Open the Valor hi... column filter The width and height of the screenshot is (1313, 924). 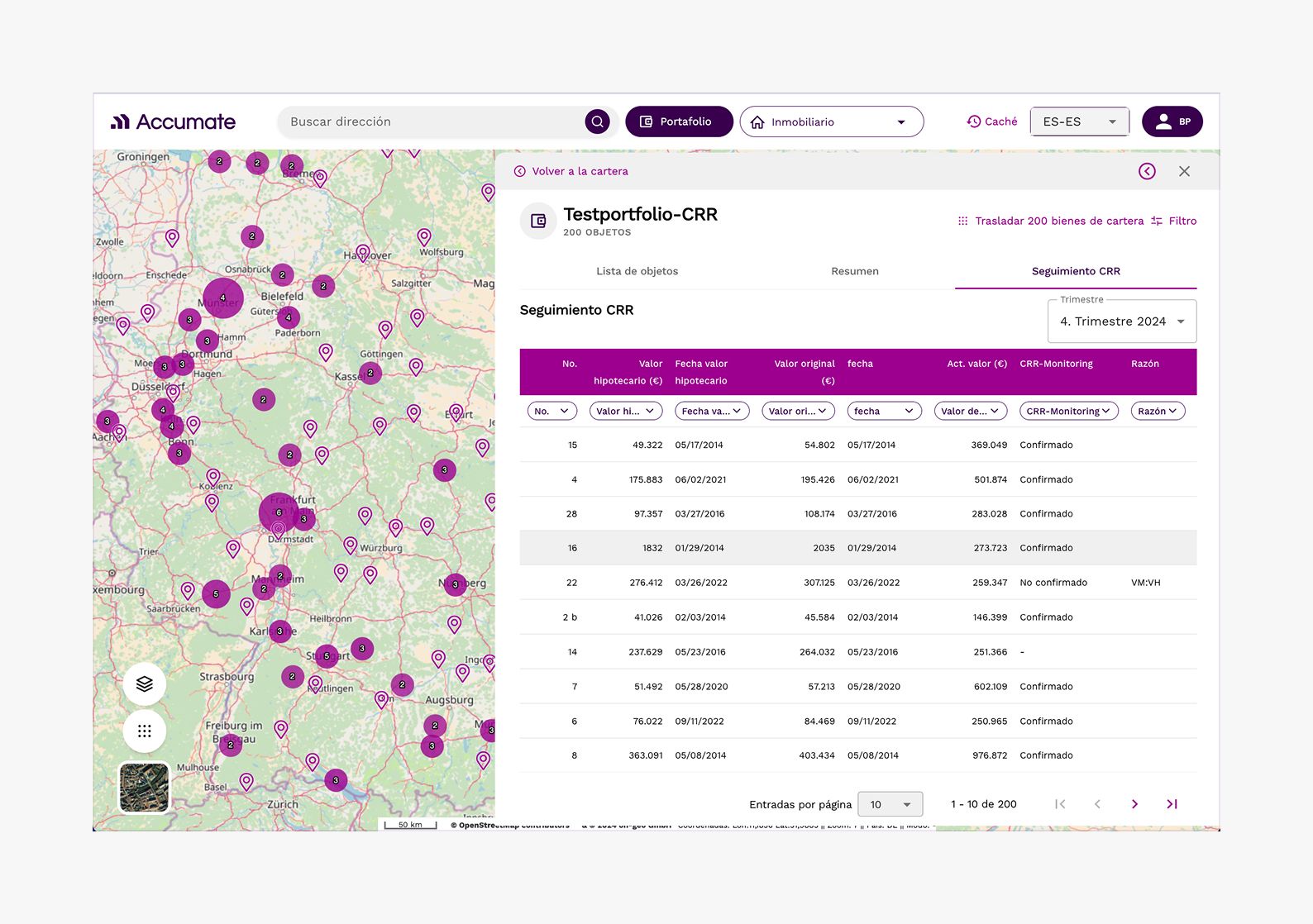click(x=626, y=411)
